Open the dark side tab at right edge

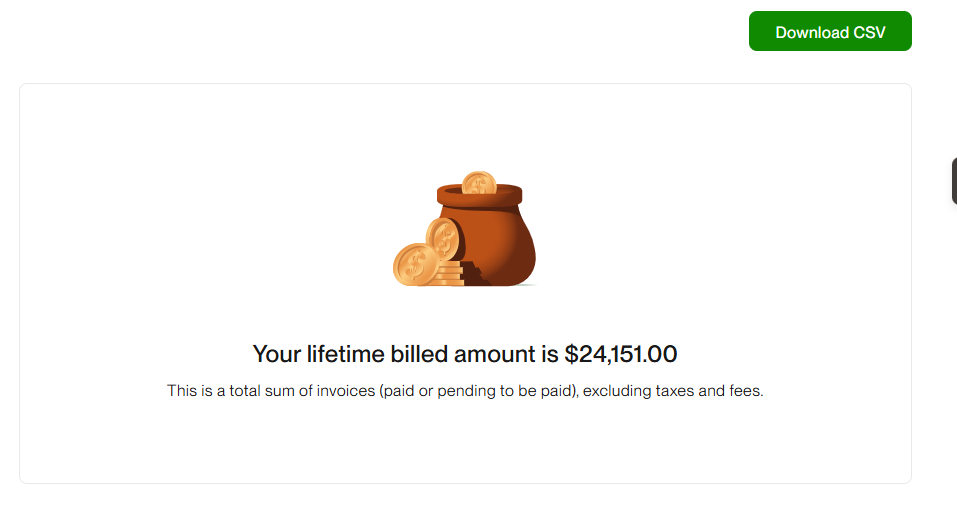click(953, 181)
